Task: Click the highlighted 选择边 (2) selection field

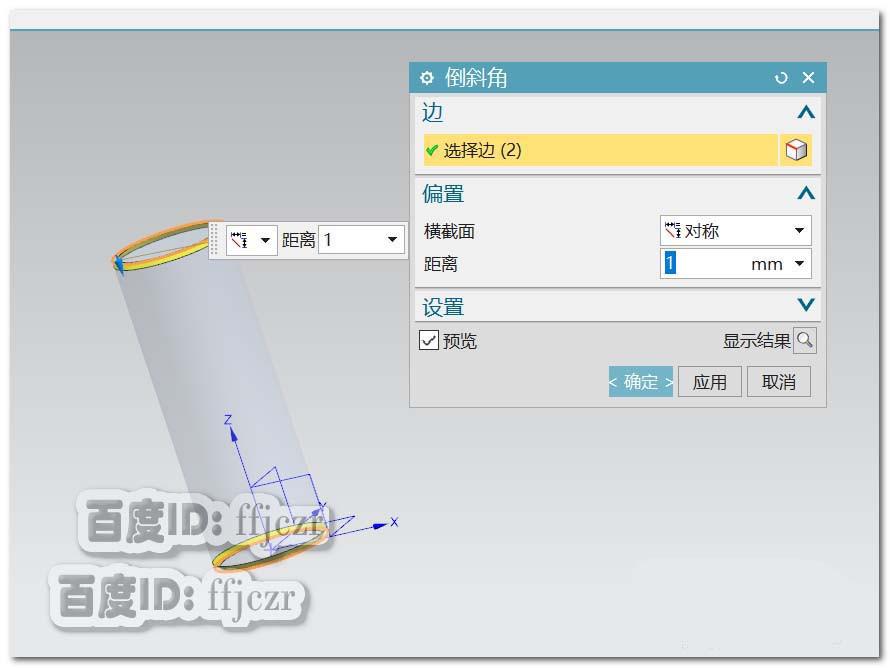Action: point(600,148)
